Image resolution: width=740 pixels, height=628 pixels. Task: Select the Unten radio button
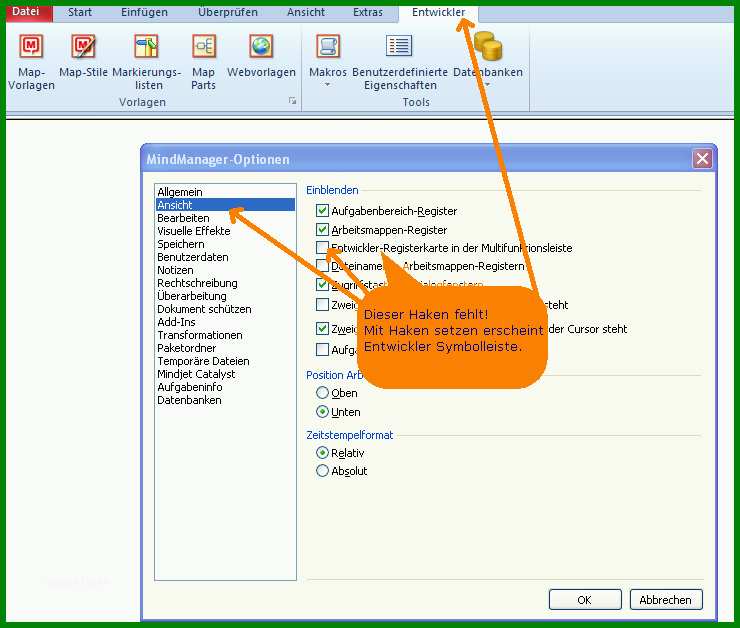click(x=322, y=411)
